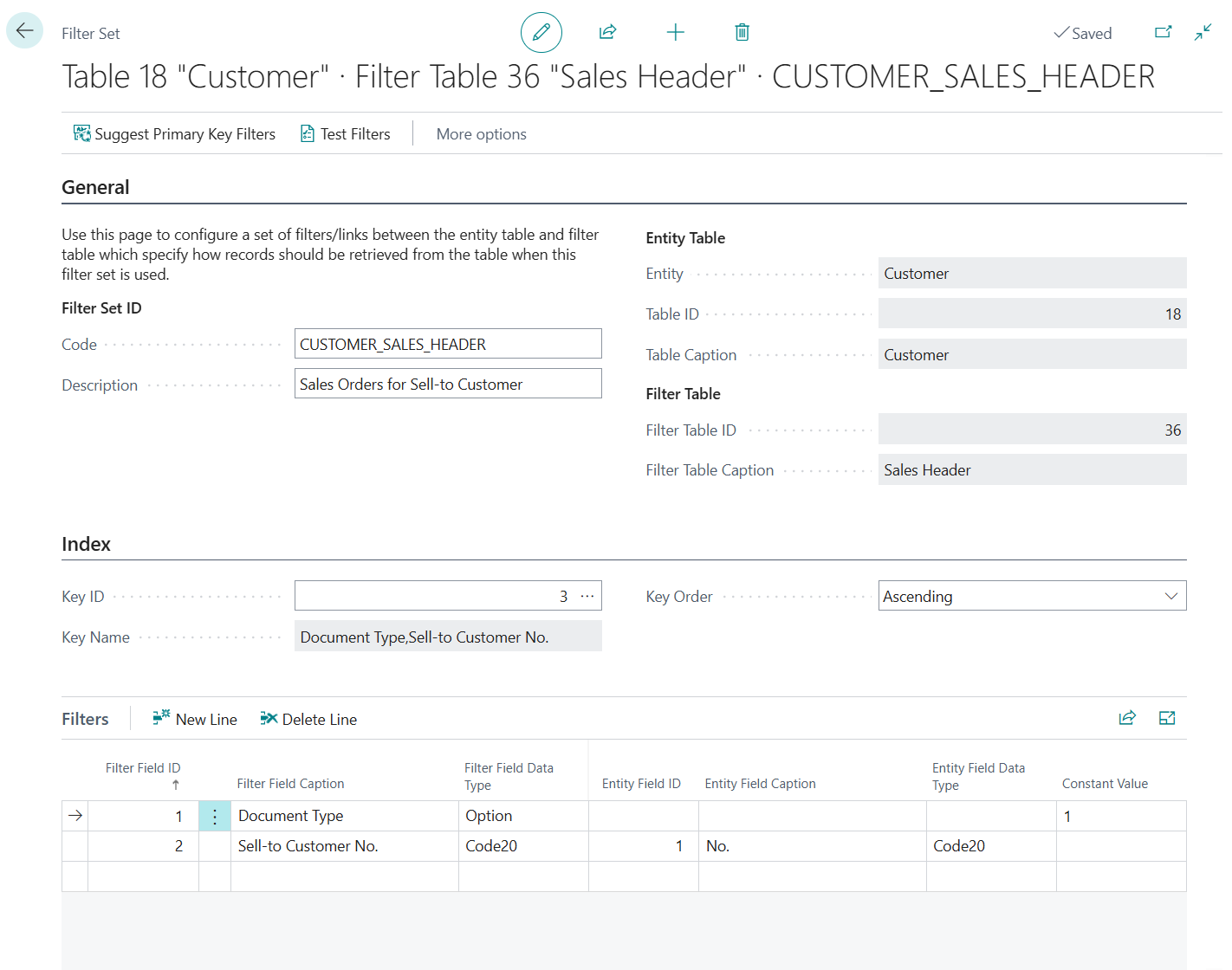
Task: Collapse the Index section heading
Action: (x=86, y=545)
